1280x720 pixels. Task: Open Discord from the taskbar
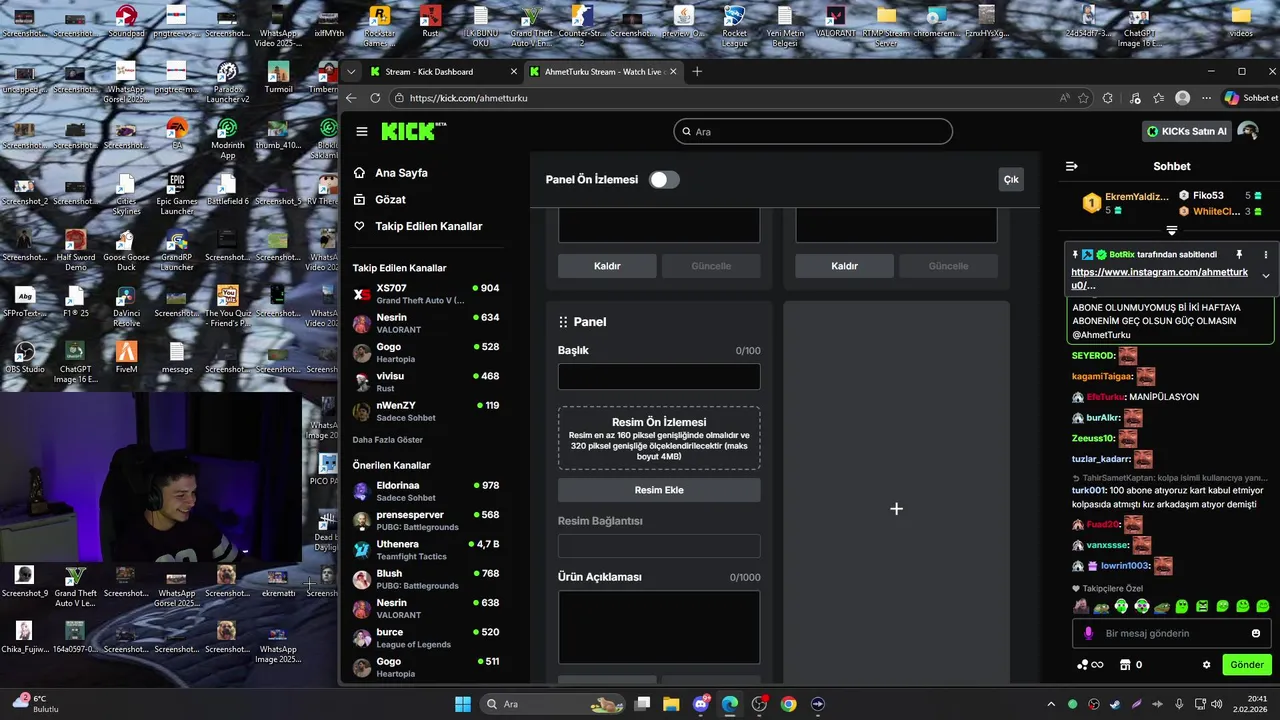tap(700, 704)
